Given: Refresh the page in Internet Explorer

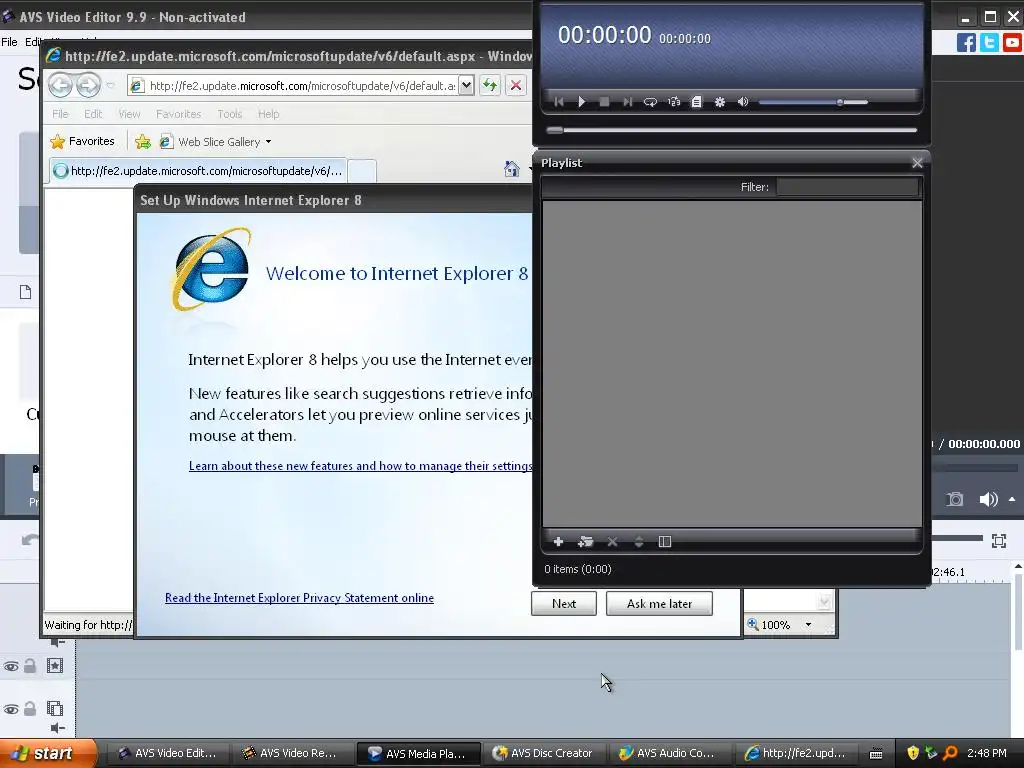Looking at the screenshot, I should (x=490, y=85).
